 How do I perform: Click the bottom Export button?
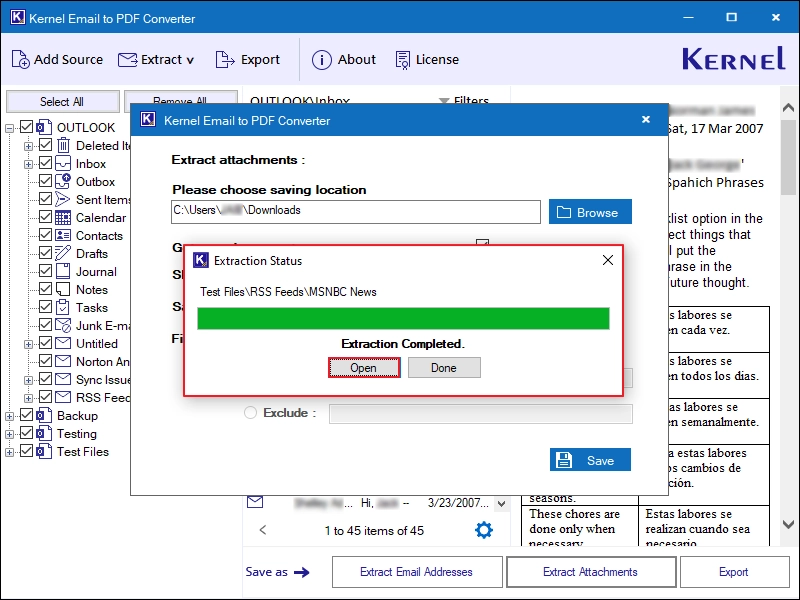pyautogui.click(x=734, y=571)
